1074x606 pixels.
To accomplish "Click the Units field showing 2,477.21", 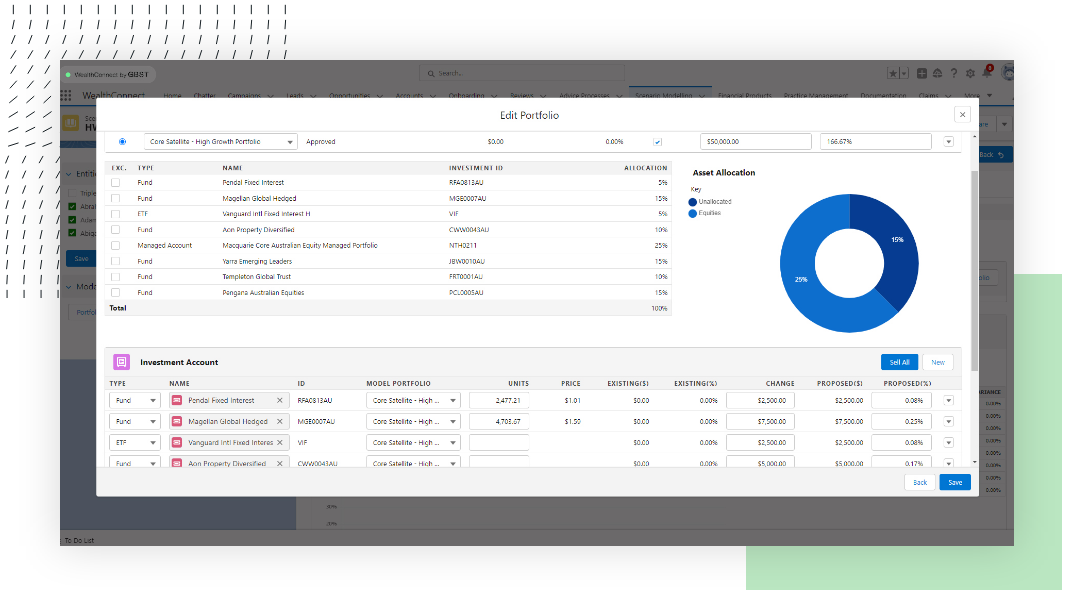I will click(x=499, y=401).
